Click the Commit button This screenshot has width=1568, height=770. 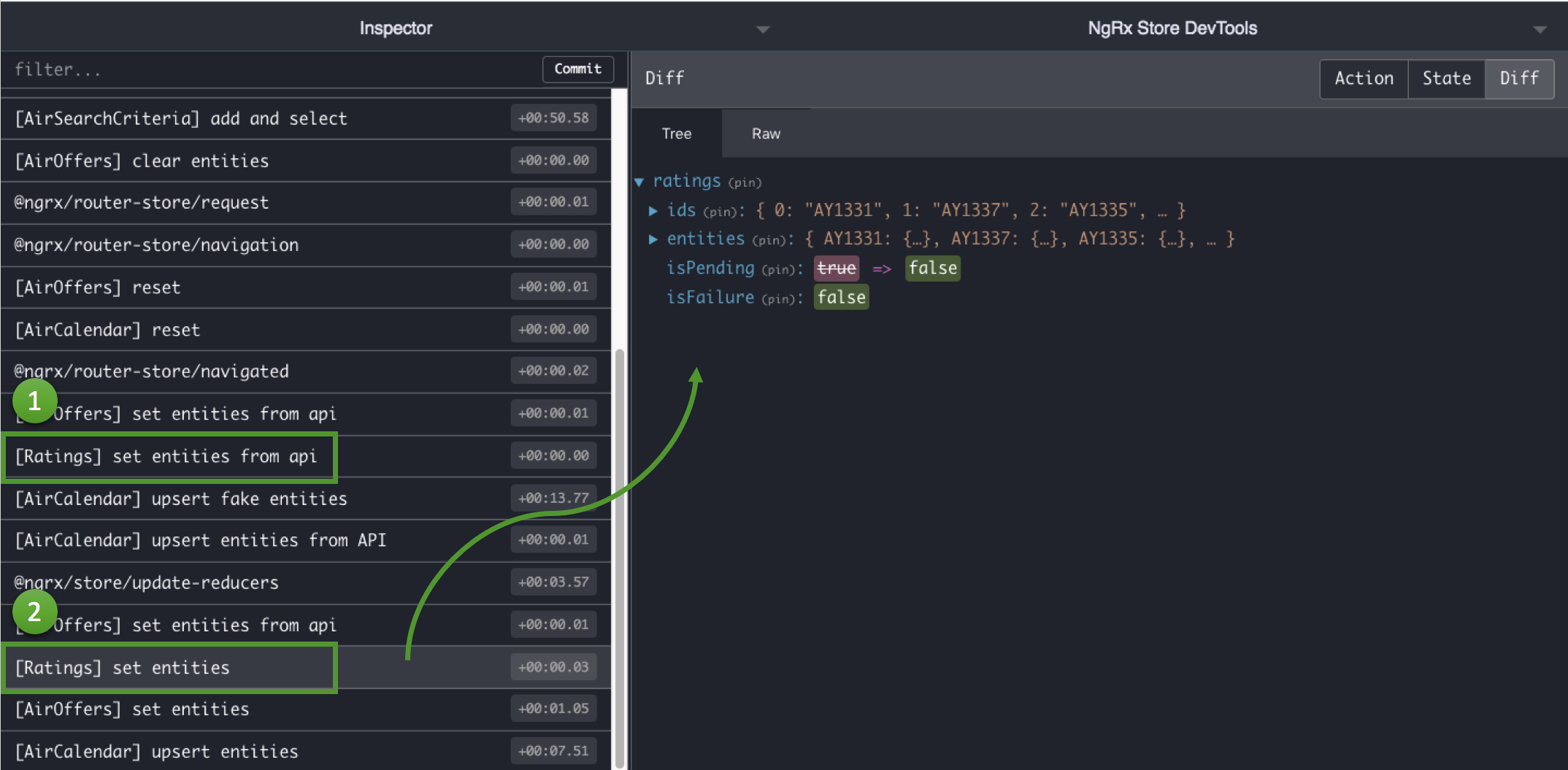[577, 69]
